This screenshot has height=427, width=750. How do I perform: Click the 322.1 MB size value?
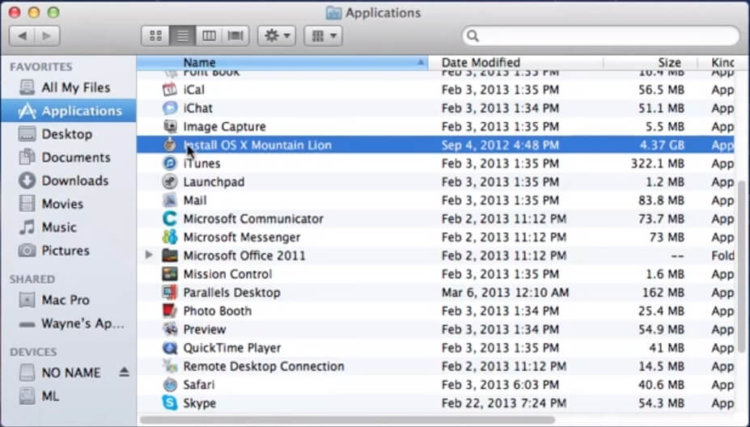point(658,164)
